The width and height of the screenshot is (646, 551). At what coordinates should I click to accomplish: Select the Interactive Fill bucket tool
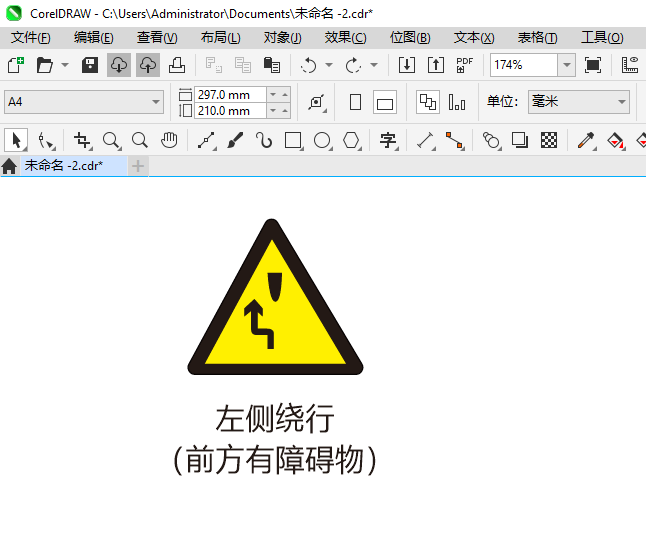click(616, 141)
